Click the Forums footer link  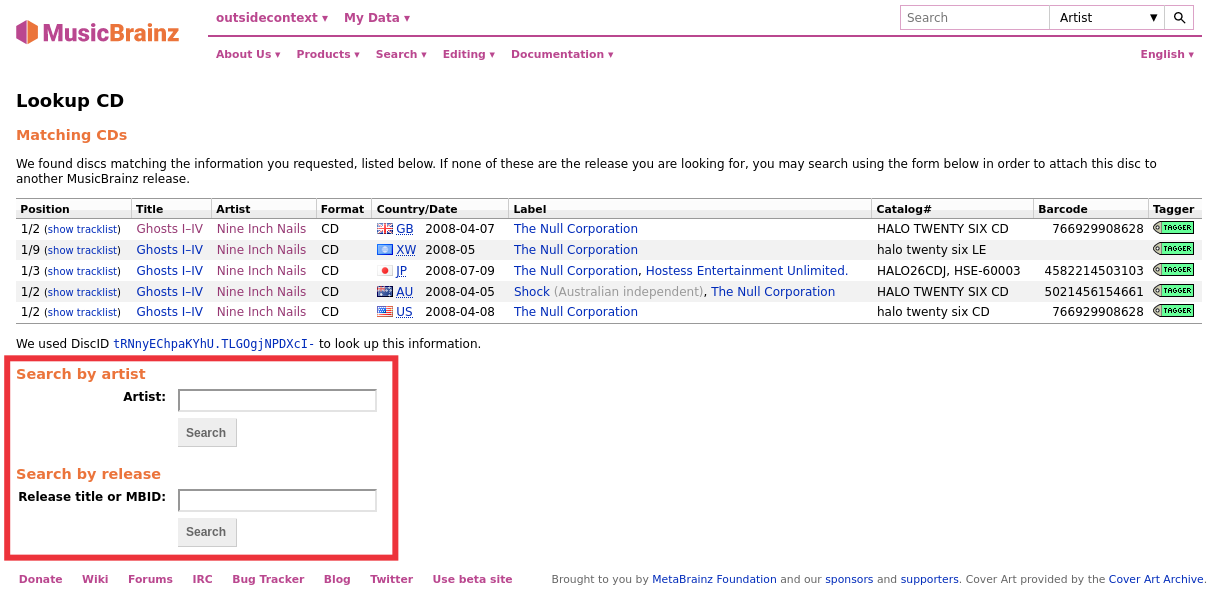pyautogui.click(x=150, y=579)
